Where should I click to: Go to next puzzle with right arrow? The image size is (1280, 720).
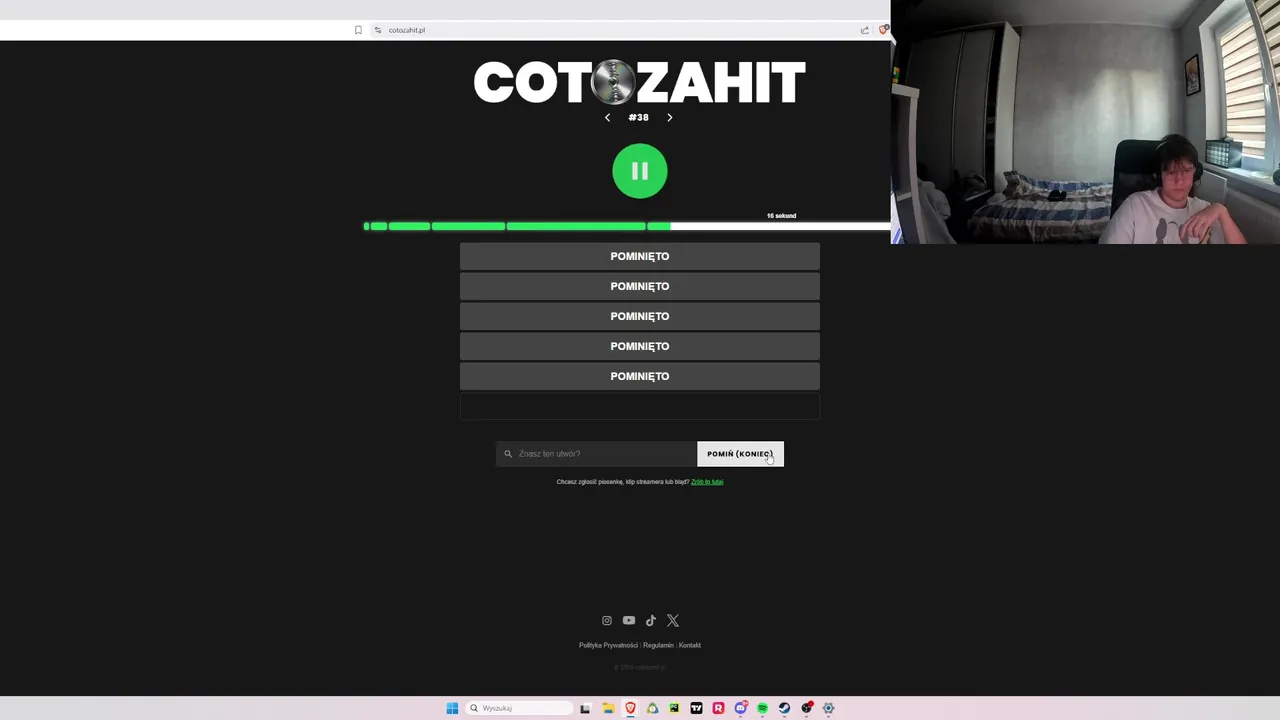670,118
